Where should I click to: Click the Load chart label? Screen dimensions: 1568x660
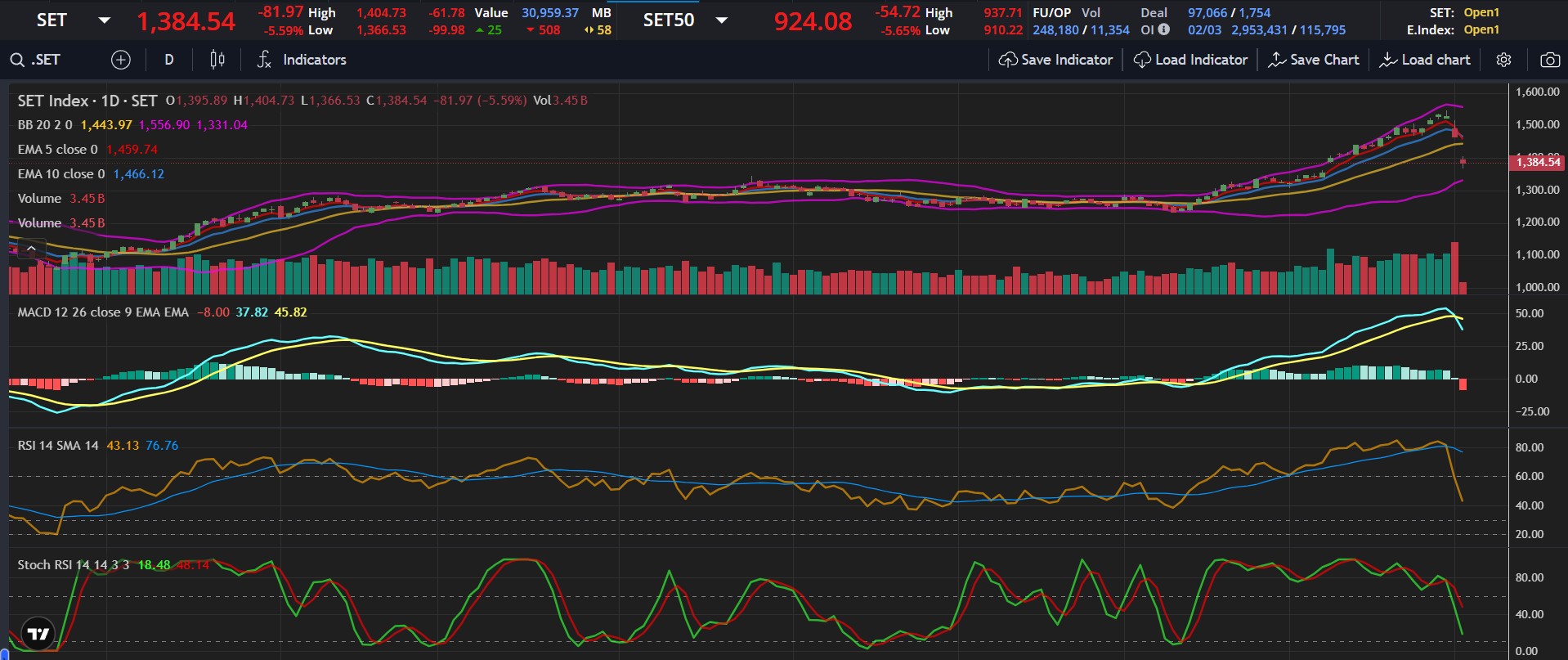[x=1436, y=60]
